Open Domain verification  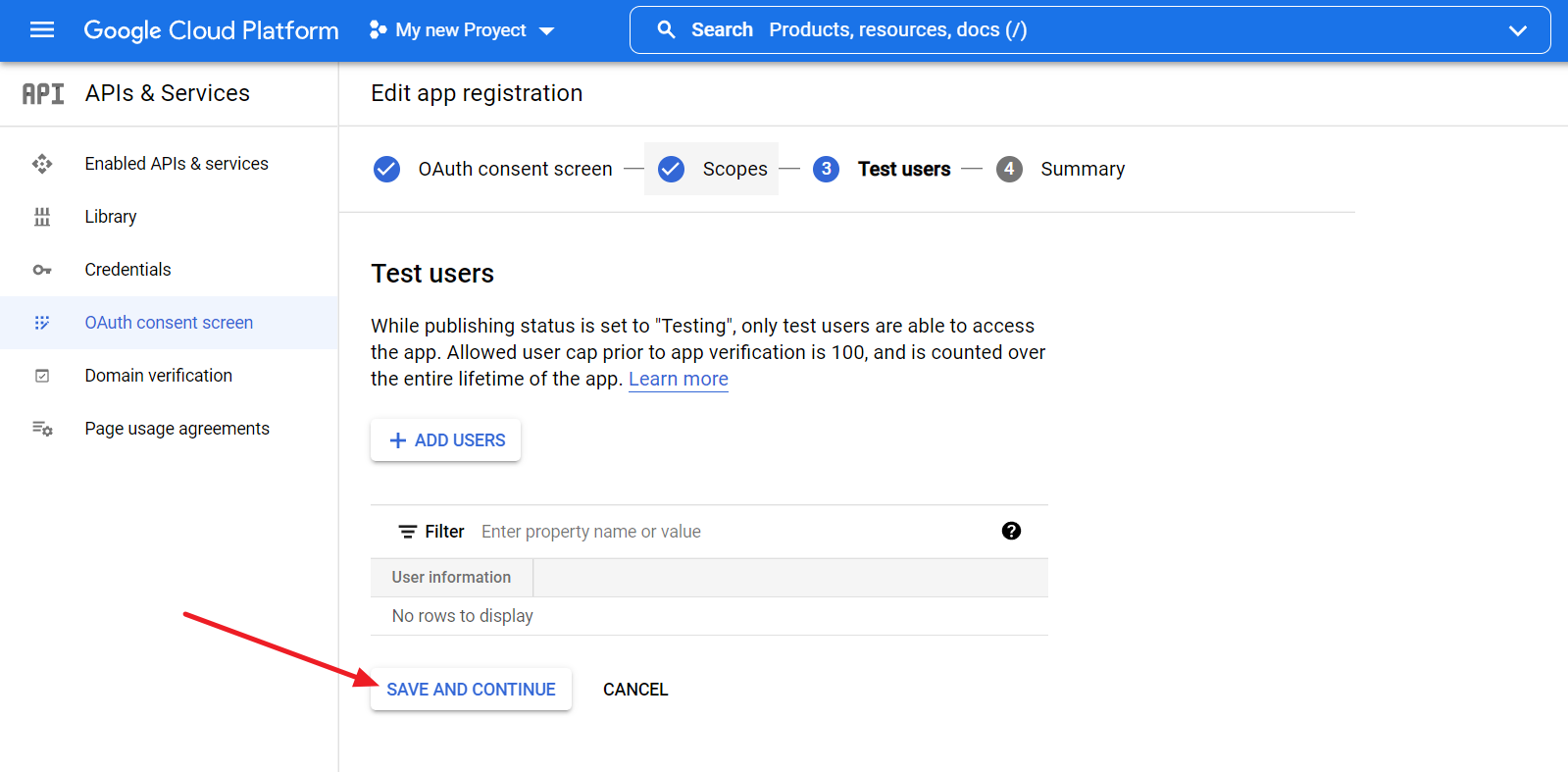pyautogui.click(x=159, y=376)
